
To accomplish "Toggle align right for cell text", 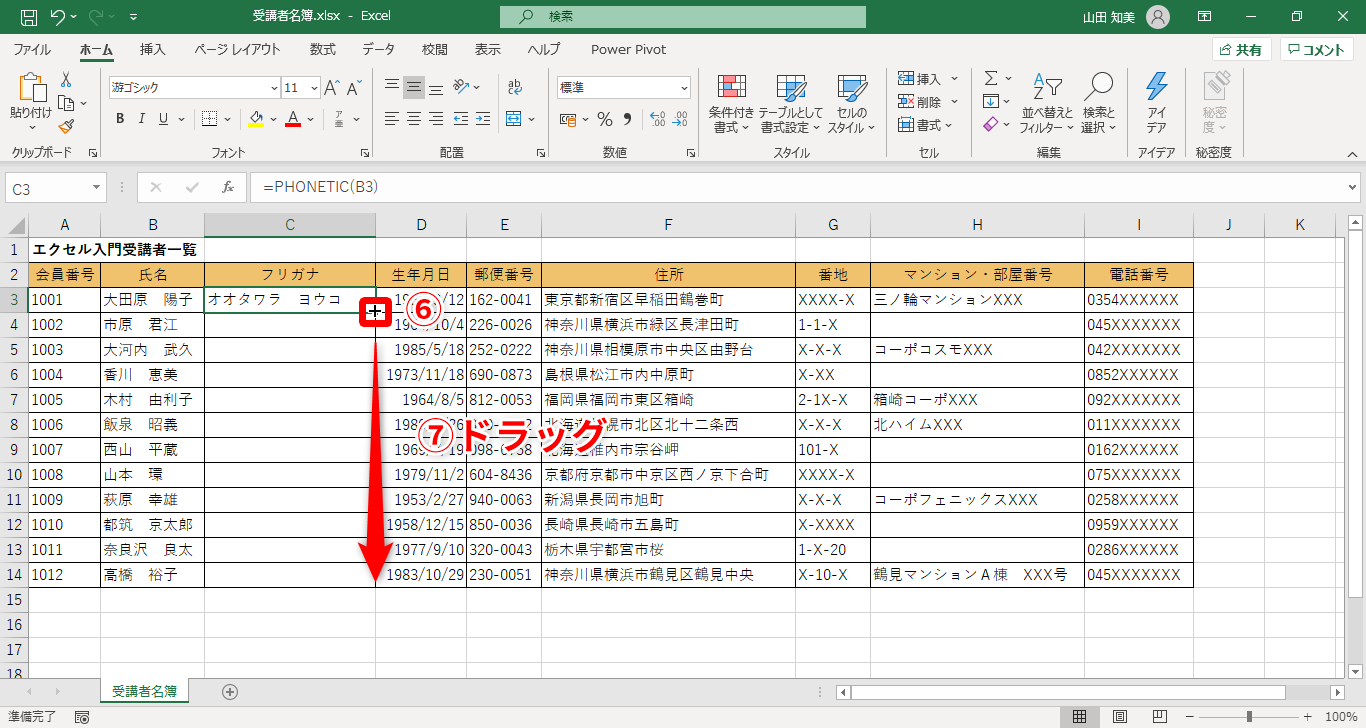I will tap(436, 119).
